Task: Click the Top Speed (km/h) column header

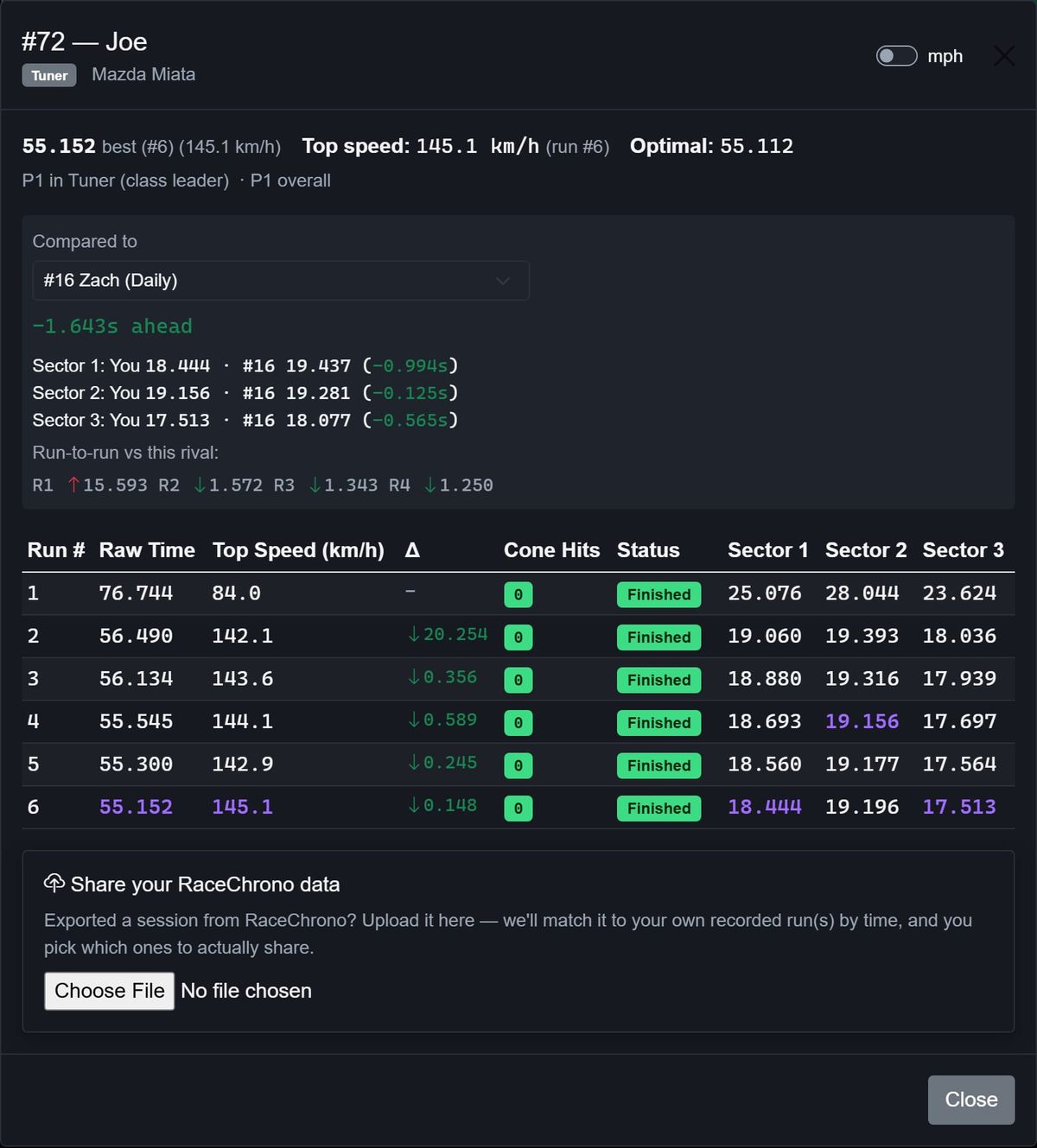Action: [x=298, y=550]
